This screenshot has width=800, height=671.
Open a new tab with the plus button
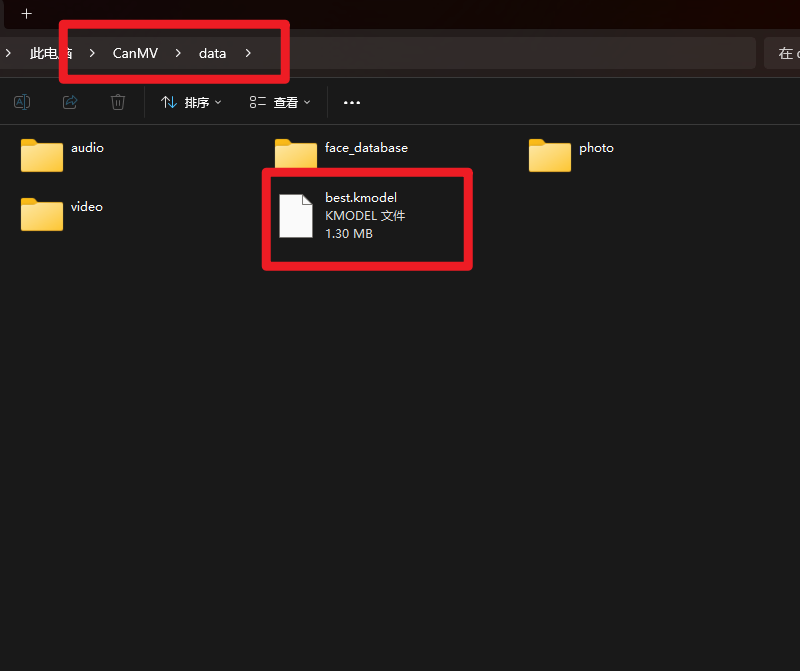tap(27, 14)
